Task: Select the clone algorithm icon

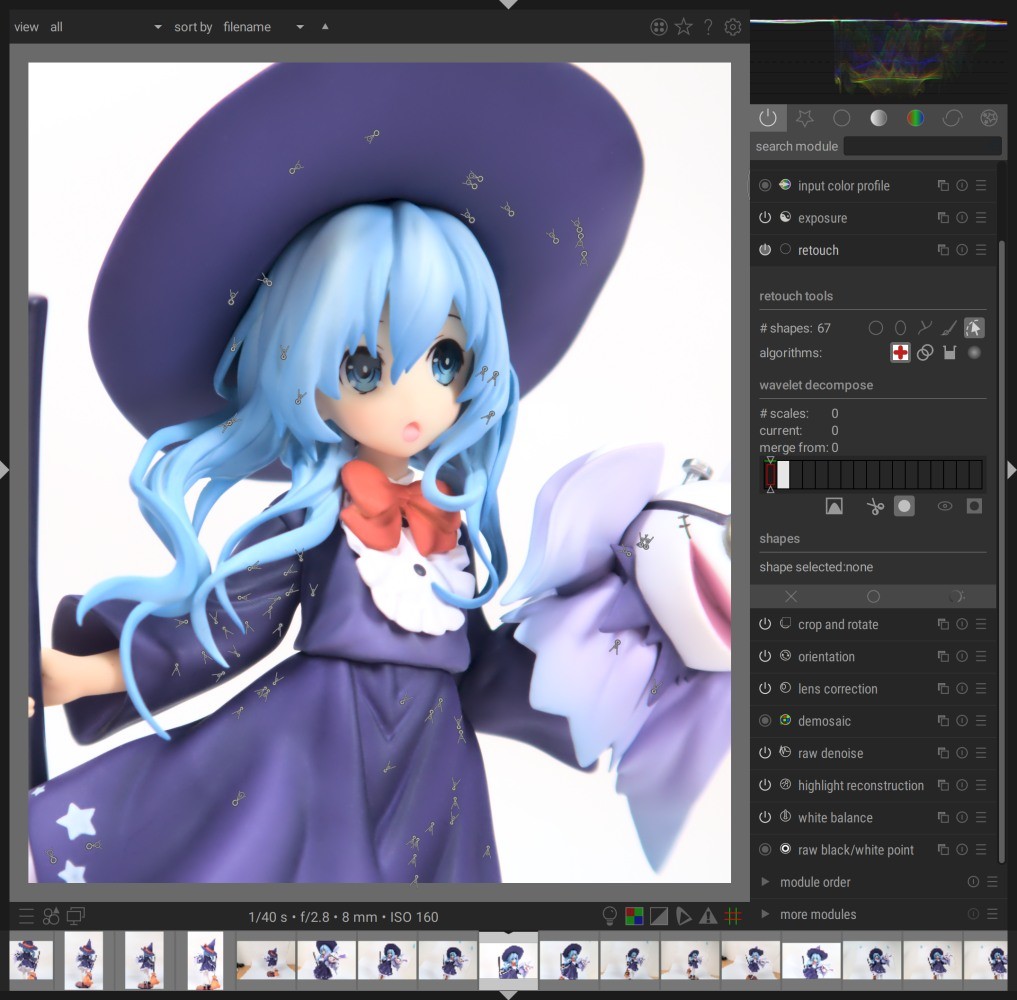Action: (925, 353)
